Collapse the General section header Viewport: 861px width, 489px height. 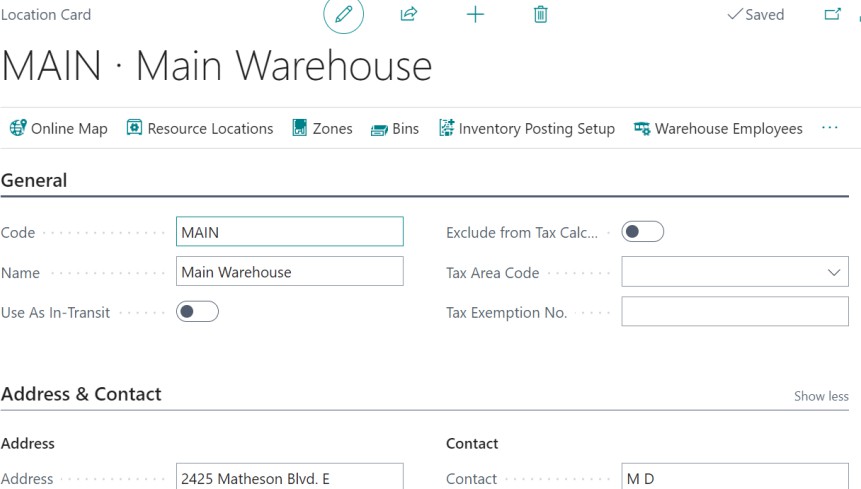pos(35,181)
